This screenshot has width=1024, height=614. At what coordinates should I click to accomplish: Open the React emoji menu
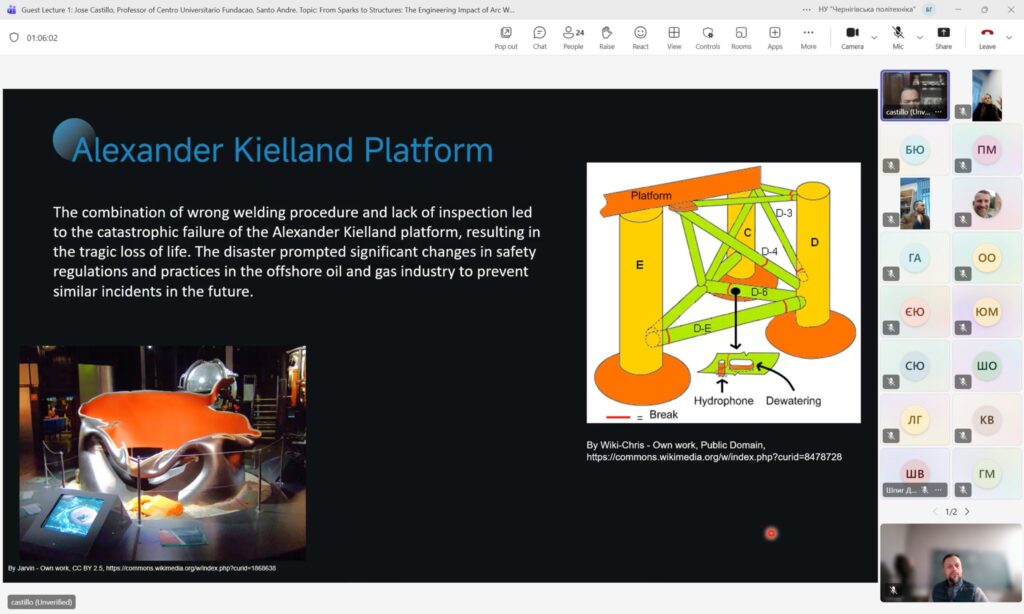(640, 37)
